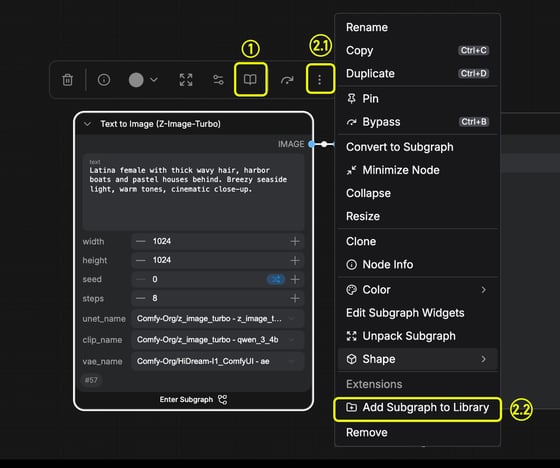Select the Bypass menu entry
The image size is (560, 468).
pos(417,122)
